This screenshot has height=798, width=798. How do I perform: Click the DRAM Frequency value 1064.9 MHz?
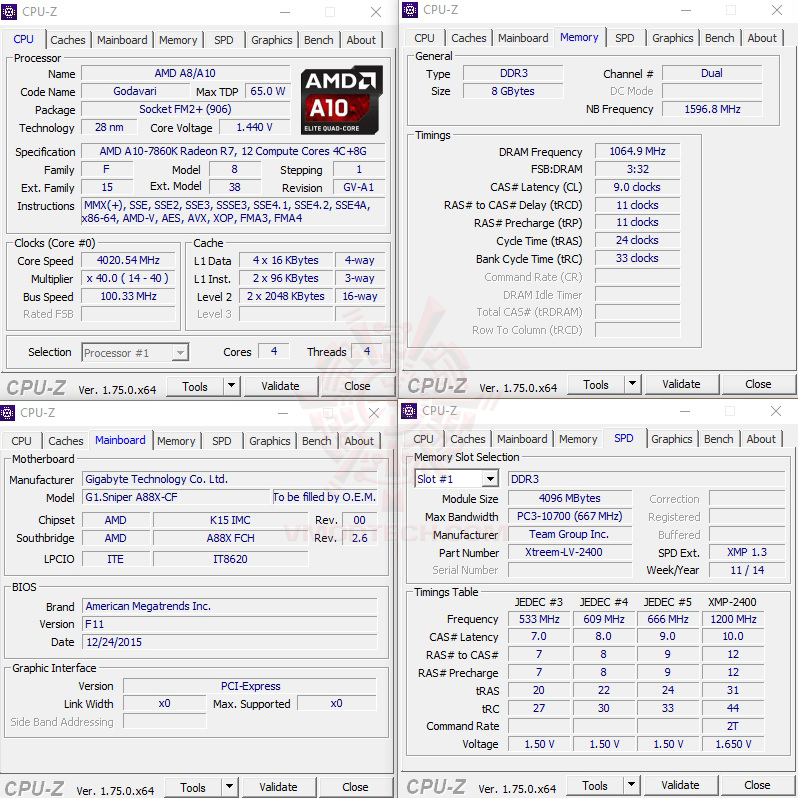637,151
